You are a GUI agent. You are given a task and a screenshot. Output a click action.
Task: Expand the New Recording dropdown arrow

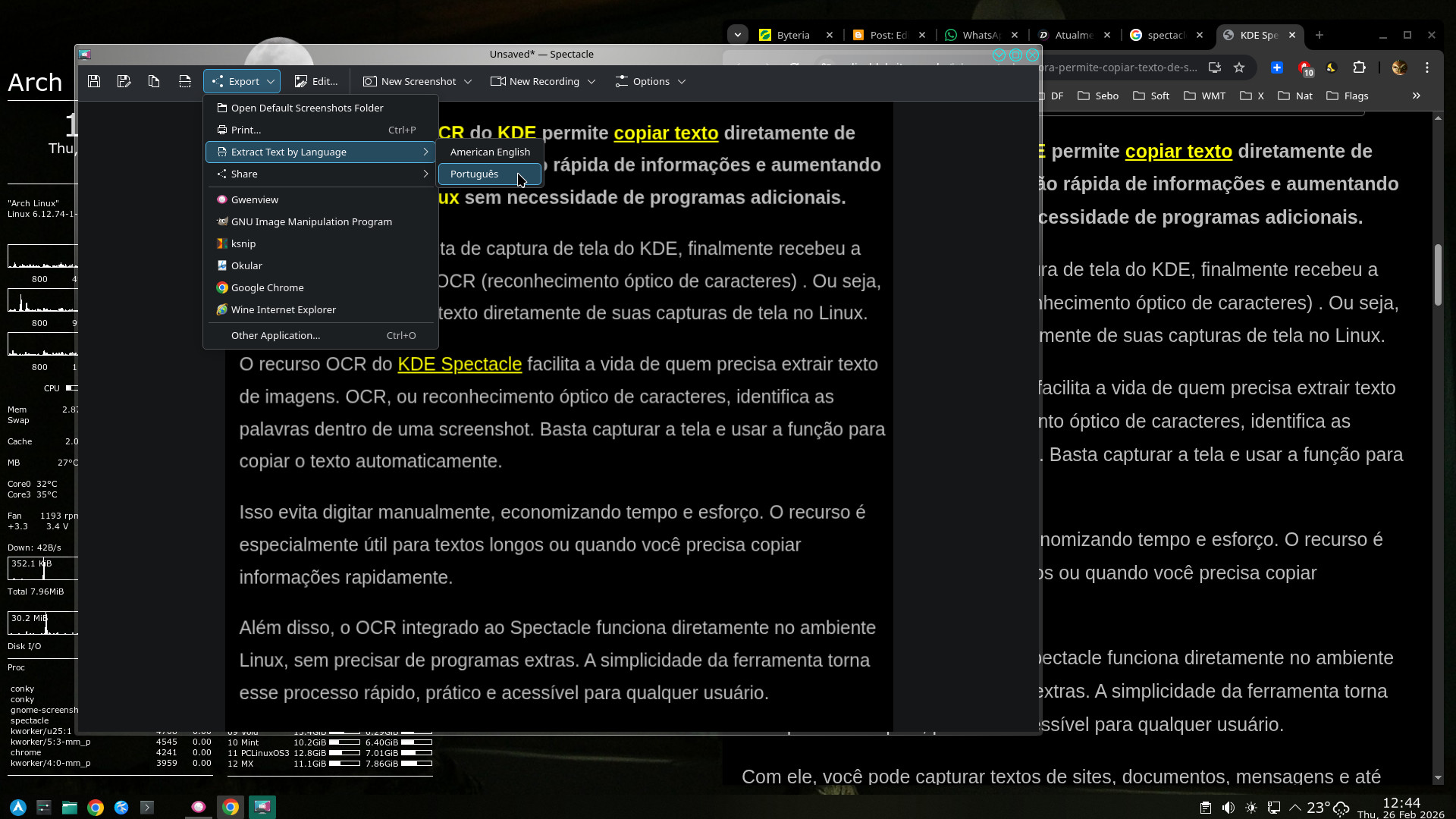click(x=591, y=81)
